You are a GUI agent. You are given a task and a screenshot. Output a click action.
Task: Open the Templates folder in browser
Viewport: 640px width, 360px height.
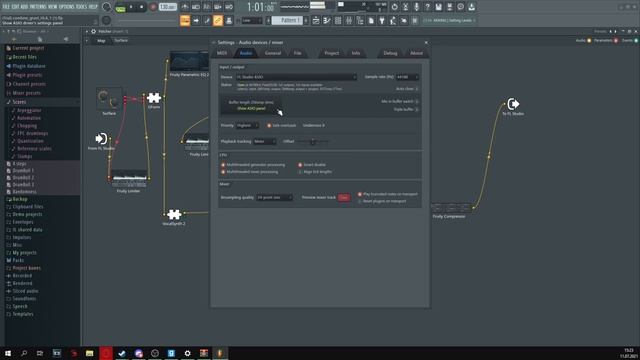pyautogui.click(x=23, y=314)
